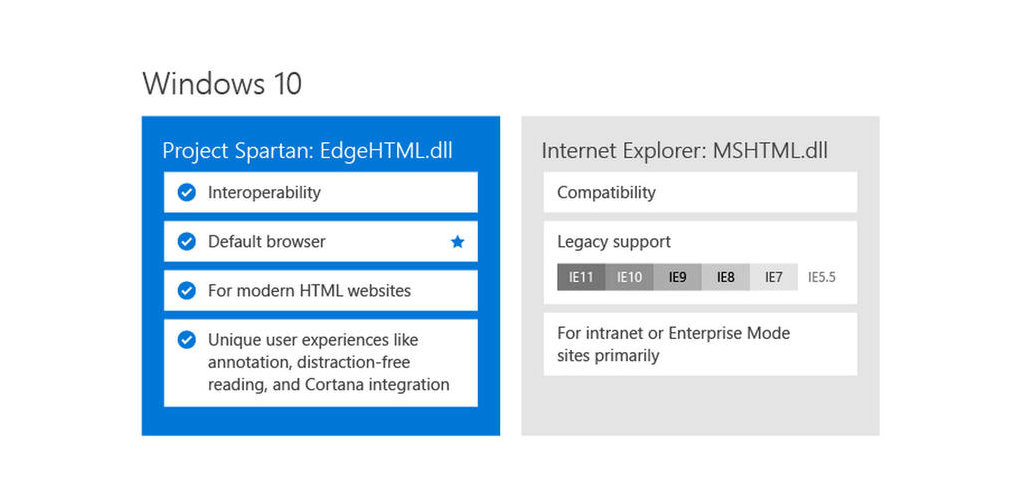Click the Internet Explorer: MSHTML.dll title

(x=684, y=151)
